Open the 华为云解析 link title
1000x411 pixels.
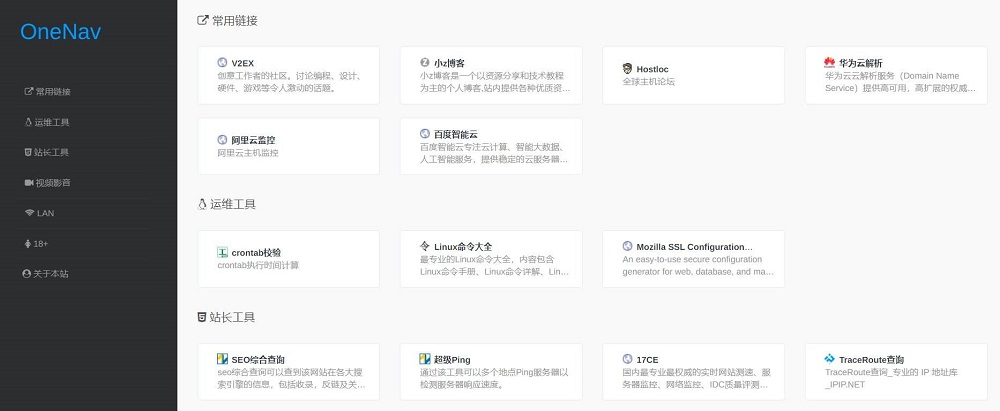click(x=861, y=63)
